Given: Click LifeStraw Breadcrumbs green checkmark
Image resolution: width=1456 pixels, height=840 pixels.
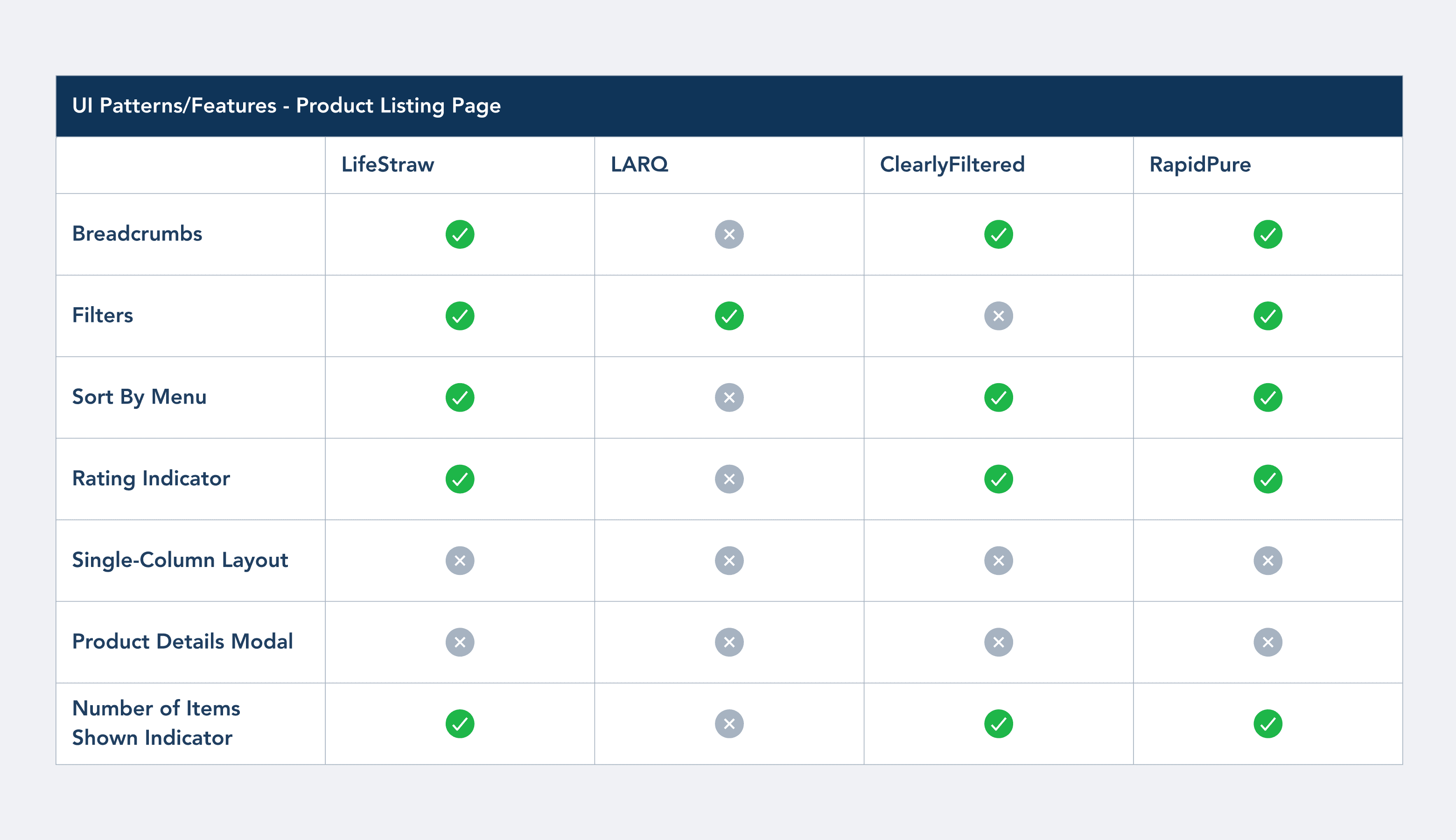Looking at the screenshot, I should point(460,234).
